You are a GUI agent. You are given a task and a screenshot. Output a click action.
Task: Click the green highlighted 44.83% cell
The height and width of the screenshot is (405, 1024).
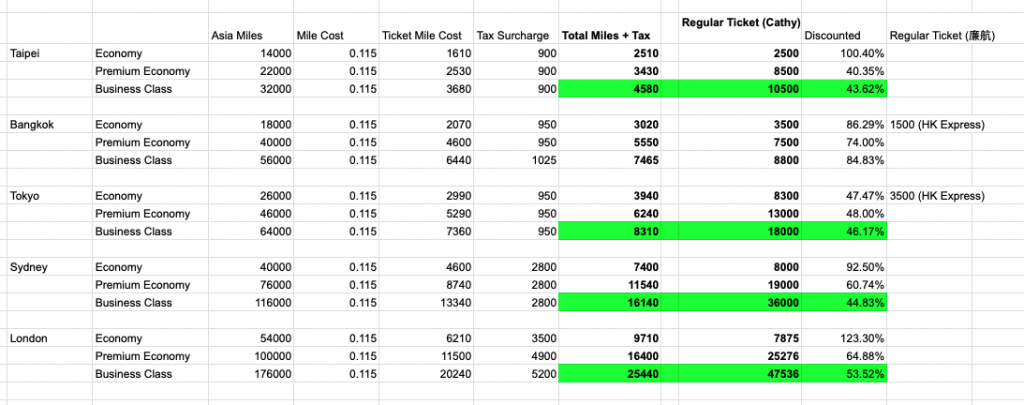[844, 303]
